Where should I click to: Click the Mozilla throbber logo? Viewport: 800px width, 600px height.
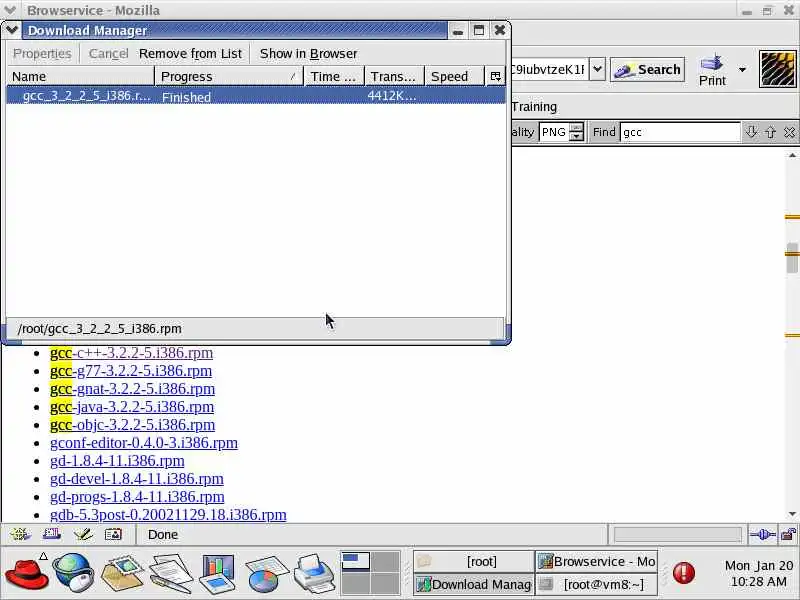tap(778, 69)
